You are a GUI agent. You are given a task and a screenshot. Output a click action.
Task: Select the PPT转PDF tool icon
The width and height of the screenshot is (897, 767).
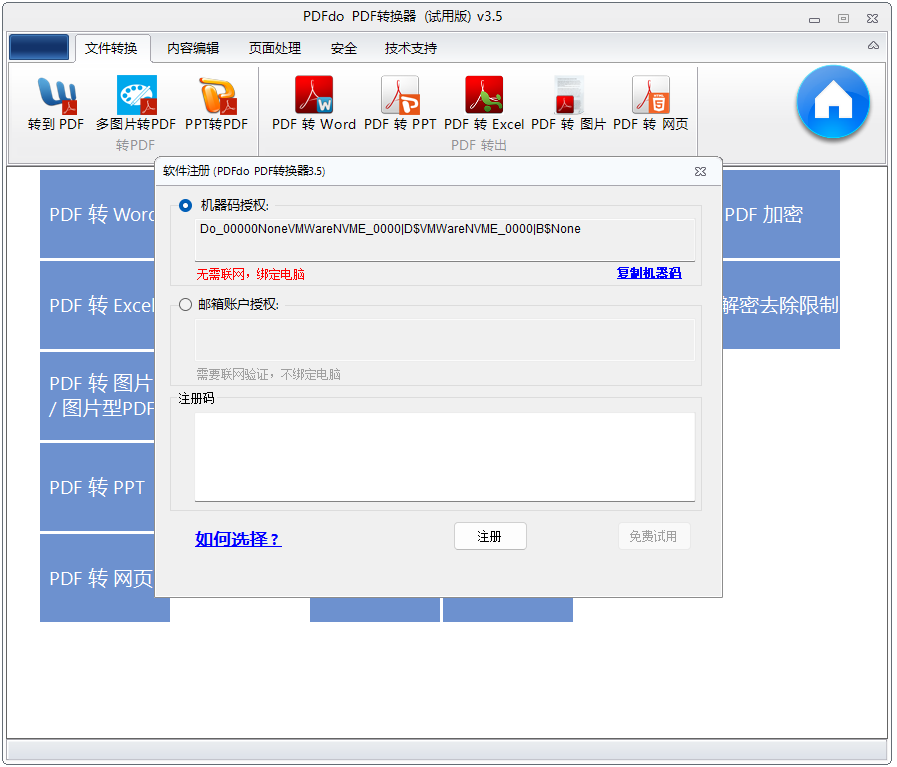216,104
